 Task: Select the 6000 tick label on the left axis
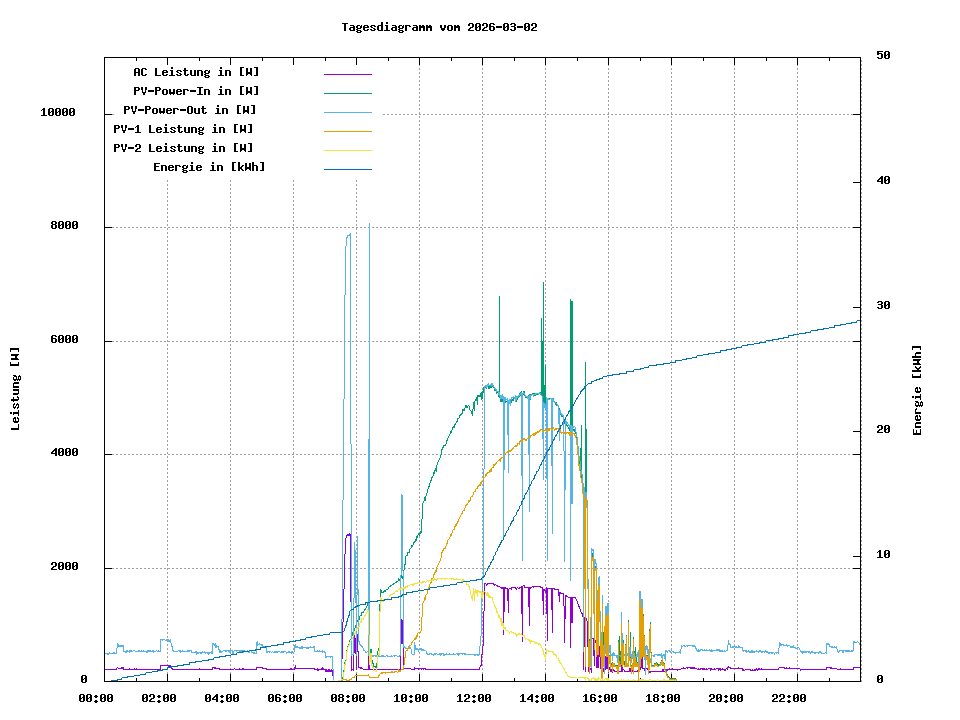64,340
